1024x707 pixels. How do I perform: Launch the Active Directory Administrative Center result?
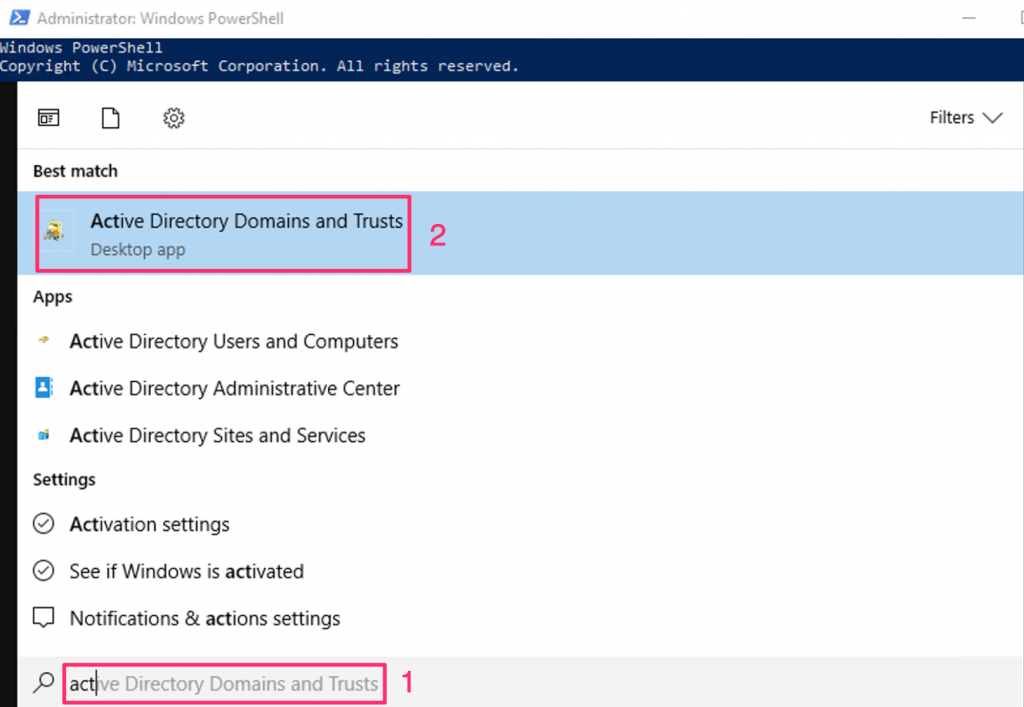(x=234, y=388)
